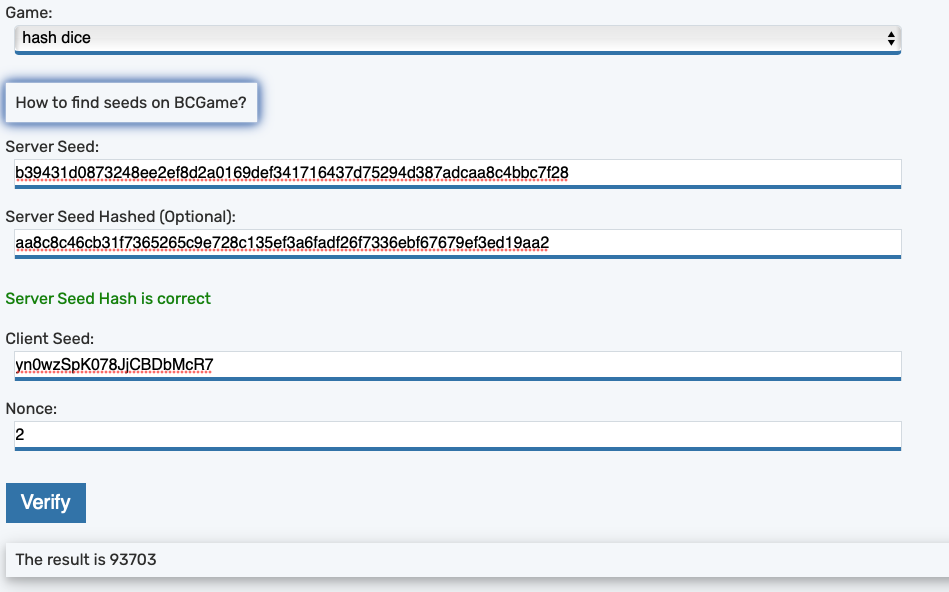Place cursor in the Client Seed field
949x592 pixels.
click(x=455, y=364)
